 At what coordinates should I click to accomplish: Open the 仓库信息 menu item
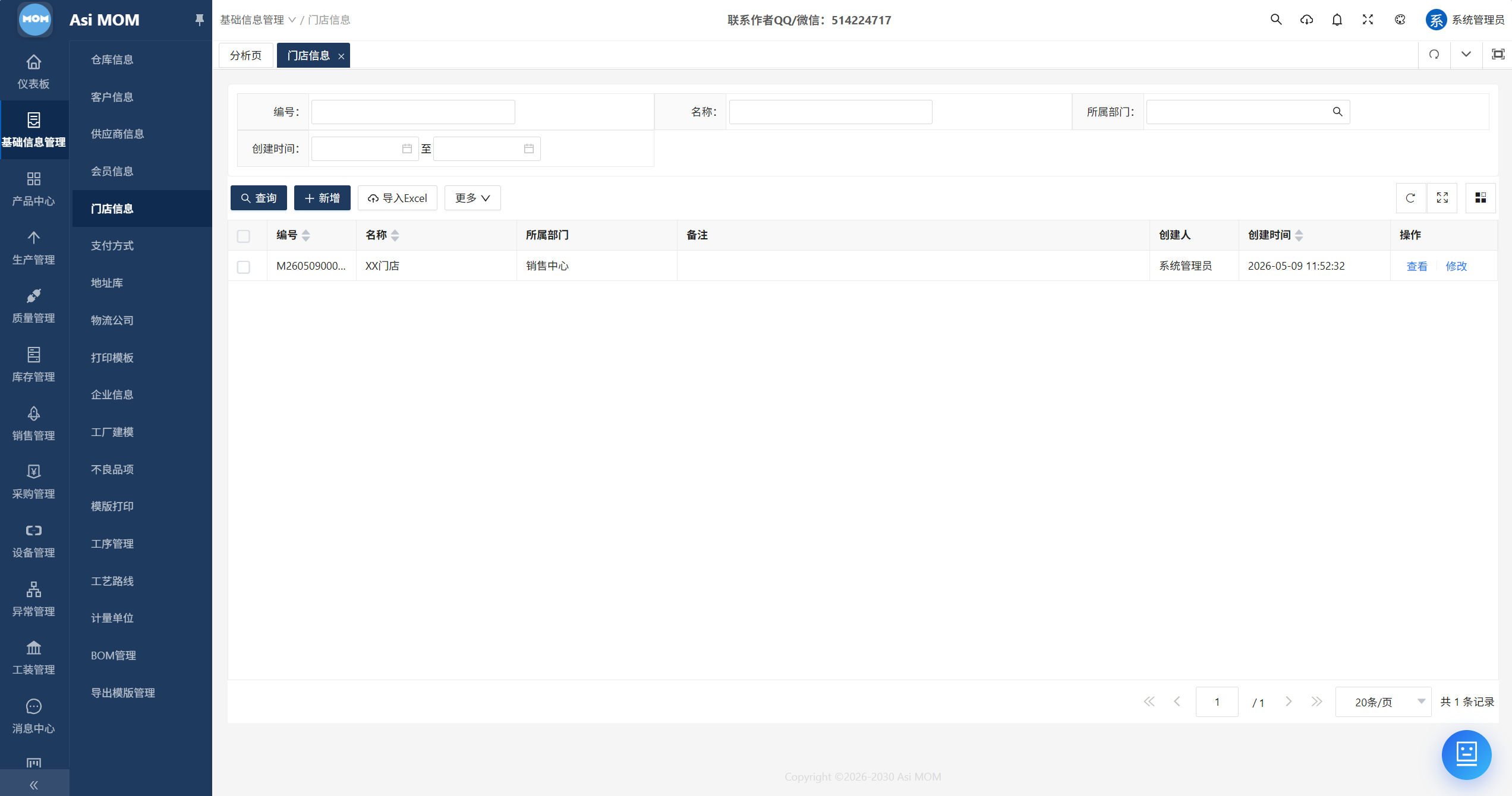112,59
